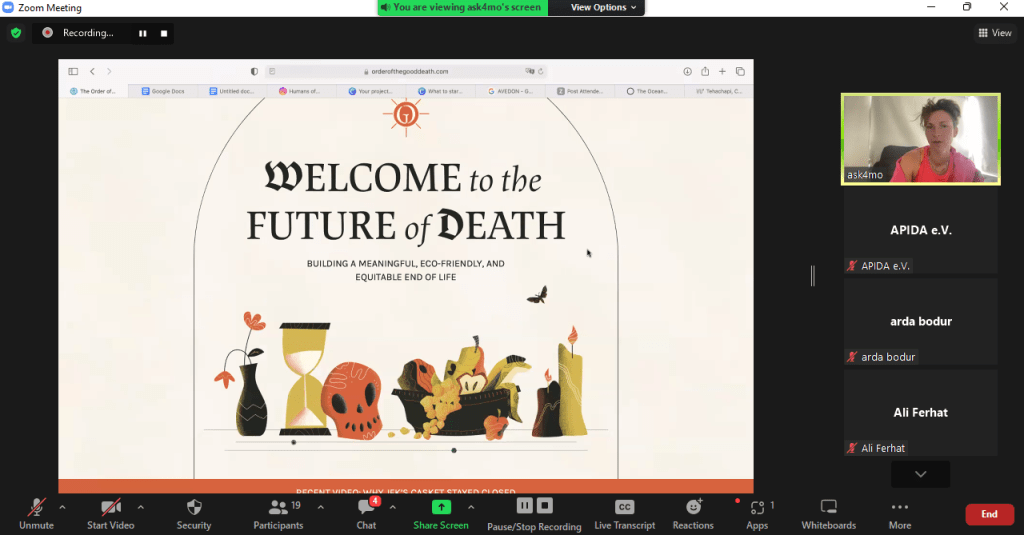The image size is (1024, 535).
Task: Open the View layout menu
Action: (x=994, y=33)
